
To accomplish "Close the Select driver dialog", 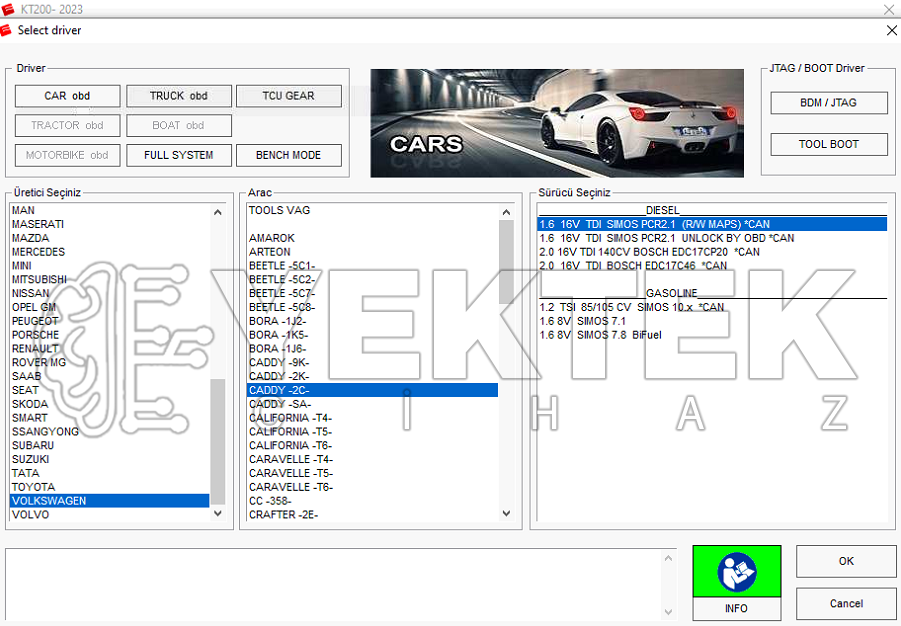I will 891,30.
